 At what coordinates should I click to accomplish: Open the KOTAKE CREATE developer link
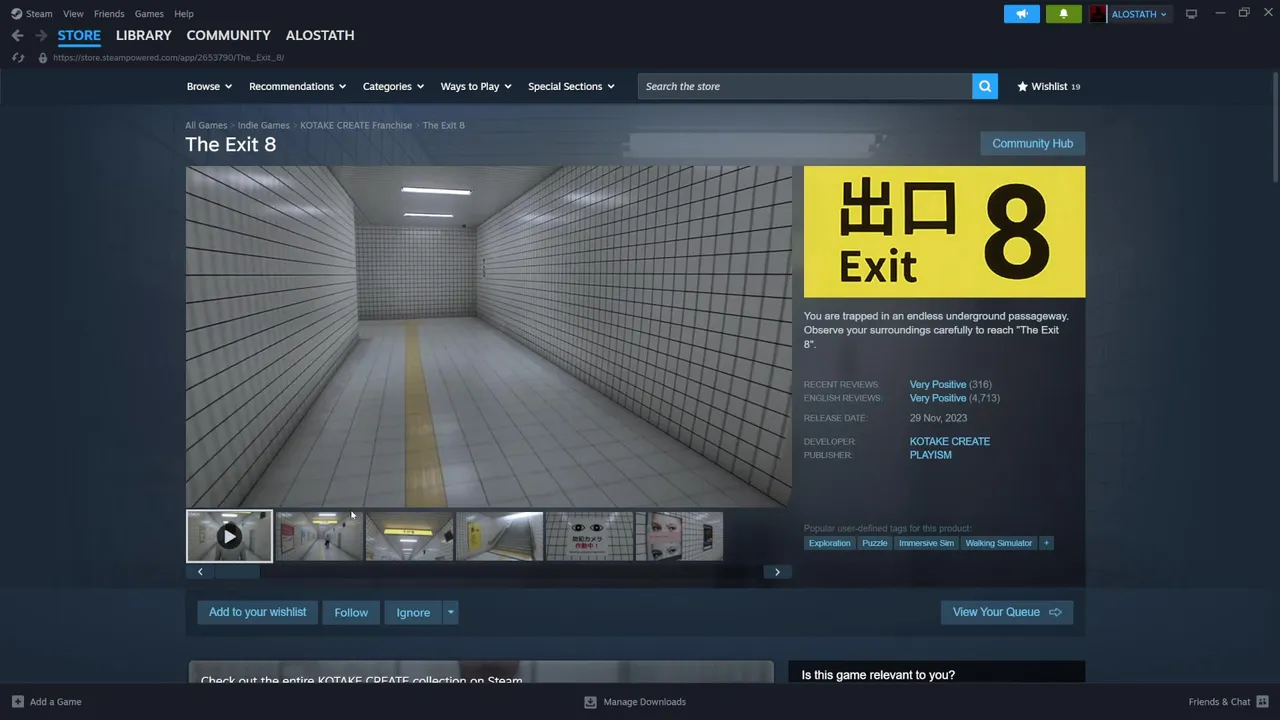coord(950,441)
